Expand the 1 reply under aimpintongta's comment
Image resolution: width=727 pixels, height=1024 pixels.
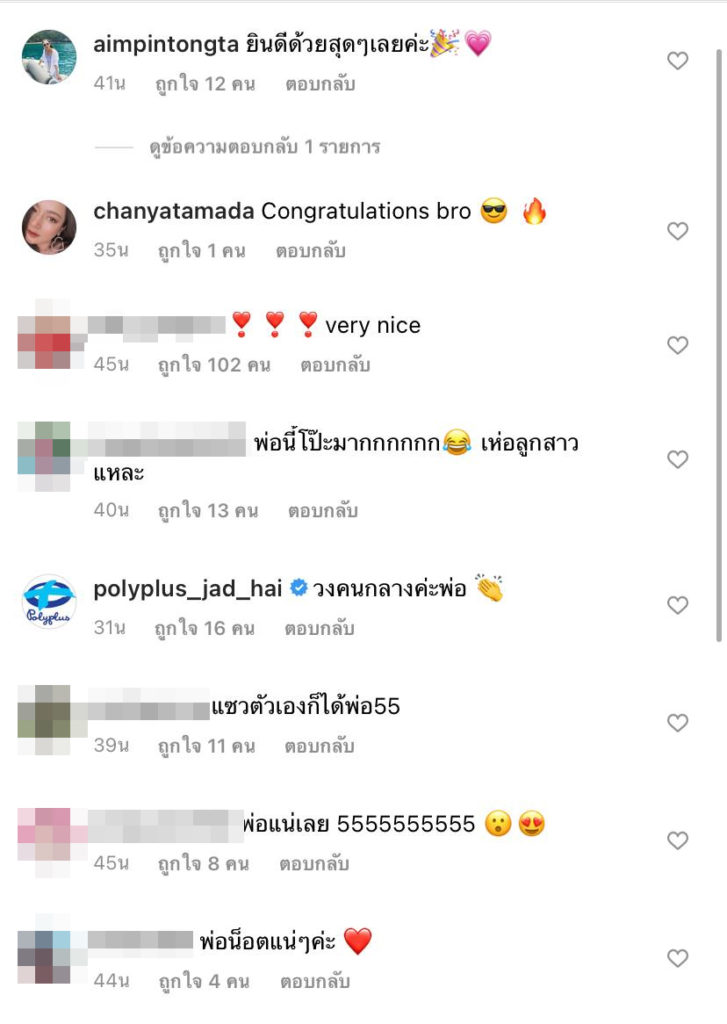(x=265, y=147)
